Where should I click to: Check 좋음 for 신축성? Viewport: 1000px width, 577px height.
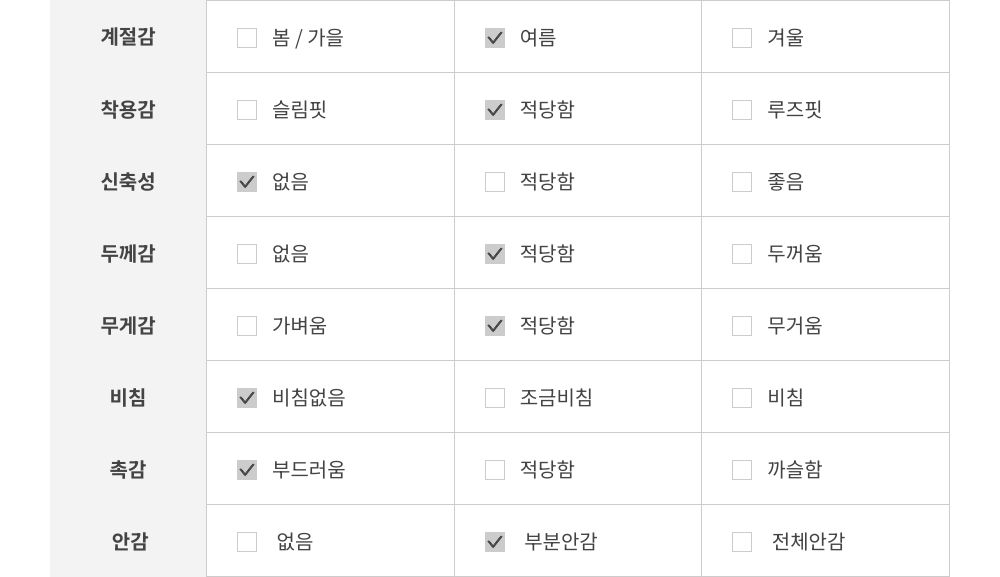tap(742, 182)
